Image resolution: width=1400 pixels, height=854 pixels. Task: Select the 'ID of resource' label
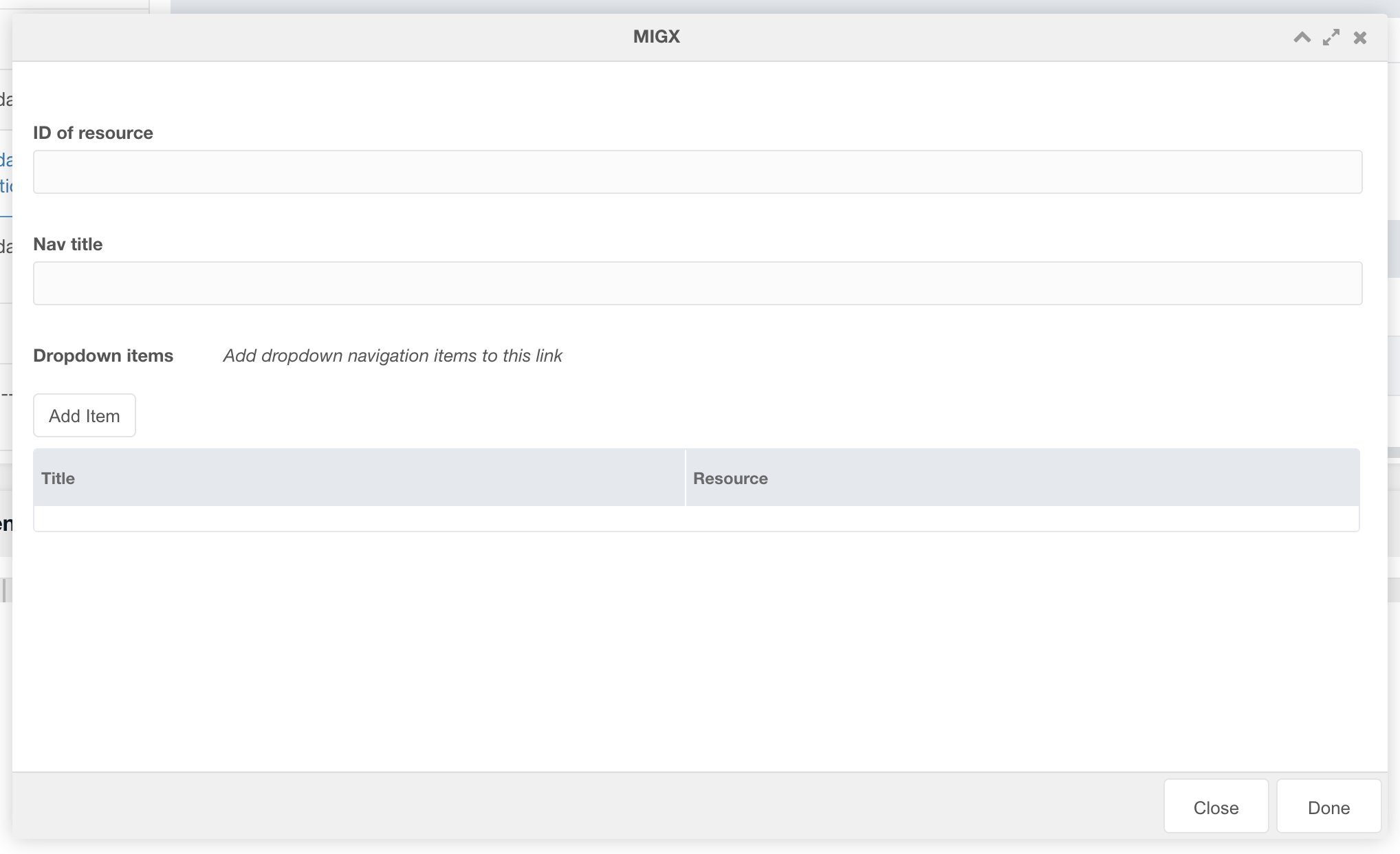pyautogui.click(x=93, y=133)
